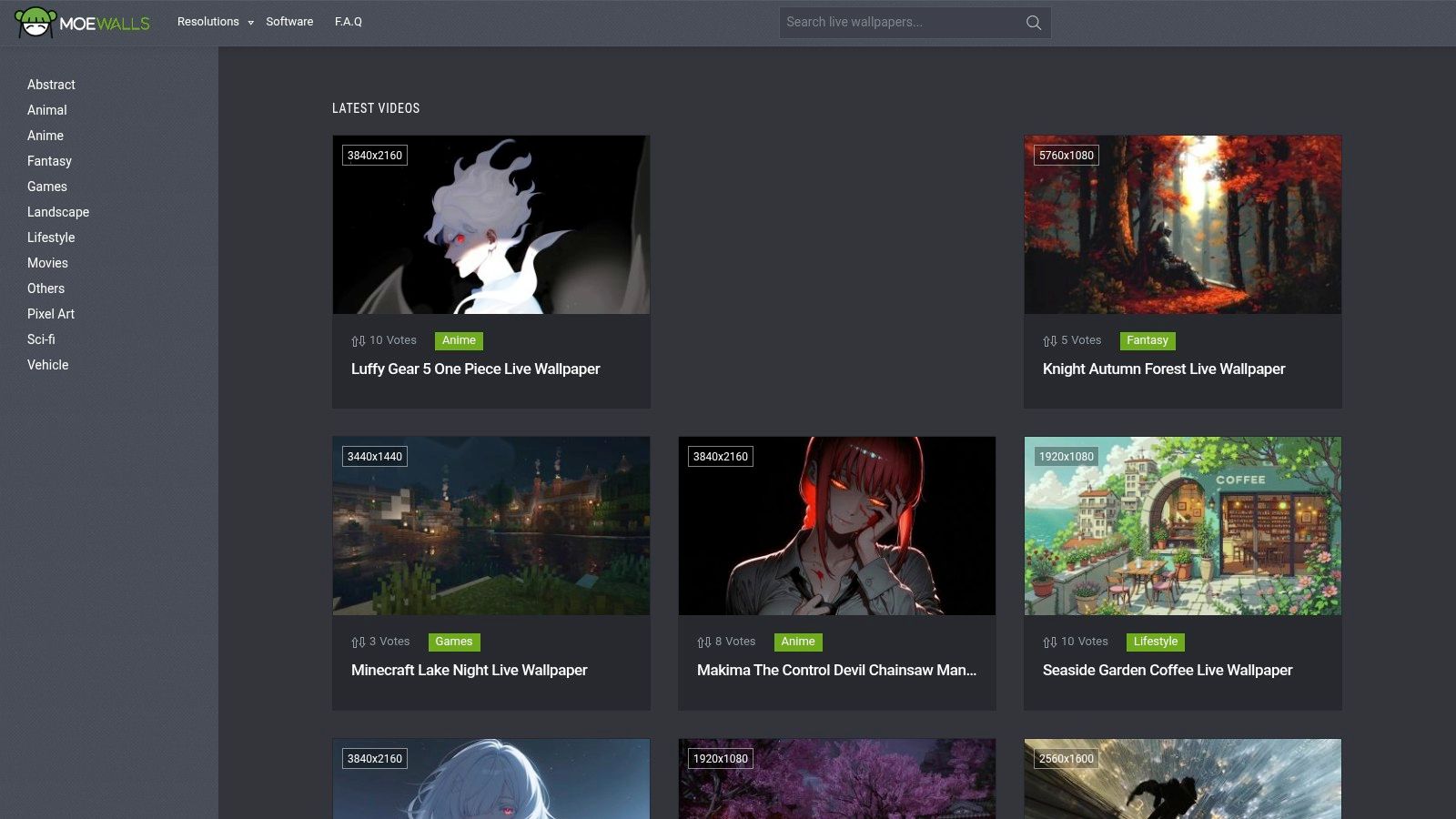Screen dimensions: 1456x819
Task: Click vote arrows icon on Knight Autumn Forest card
Action: pyautogui.click(x=1050, y=341)
